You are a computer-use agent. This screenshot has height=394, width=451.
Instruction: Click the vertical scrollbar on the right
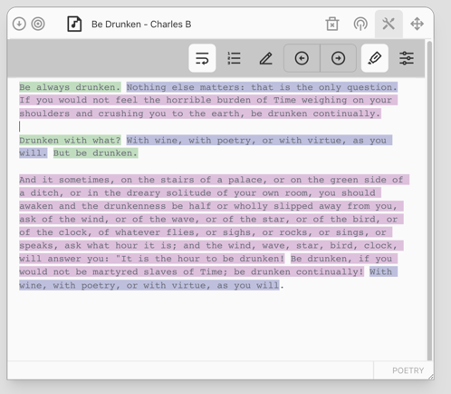pyautogui.click(x=430, y=200)
